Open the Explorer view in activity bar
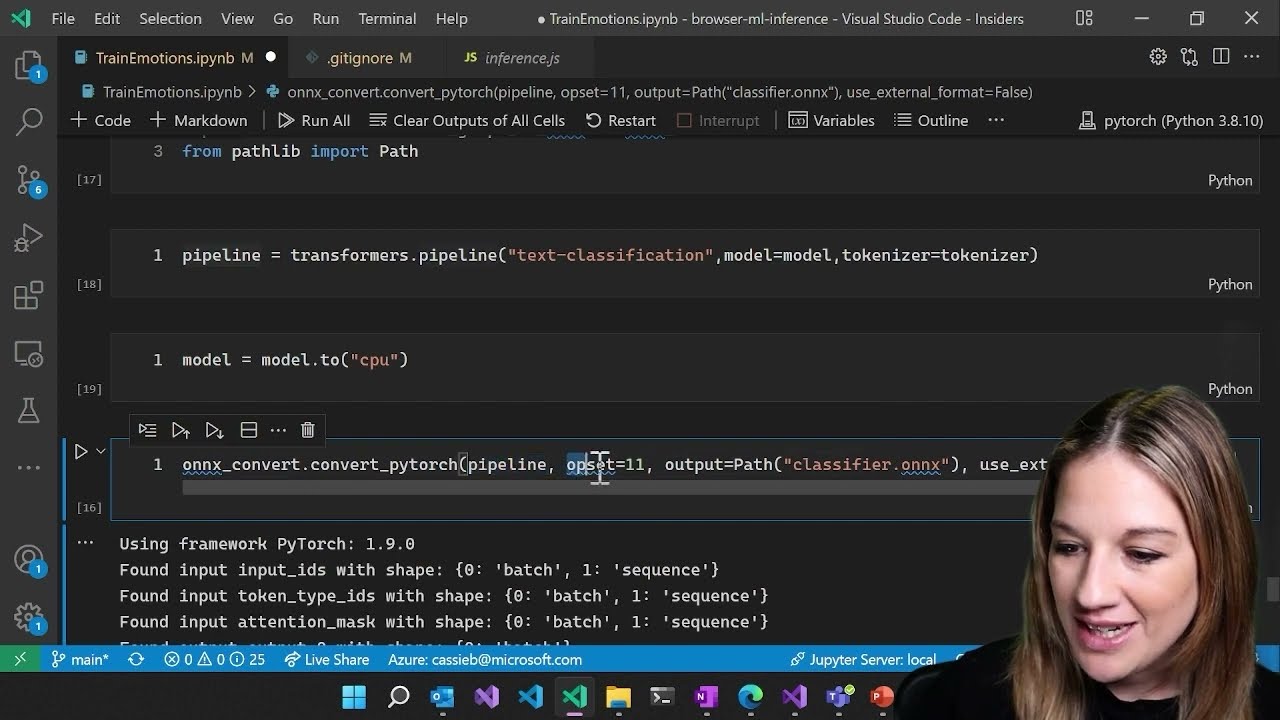The height and width of the screenshot is (720, 1280). point(29,66)
